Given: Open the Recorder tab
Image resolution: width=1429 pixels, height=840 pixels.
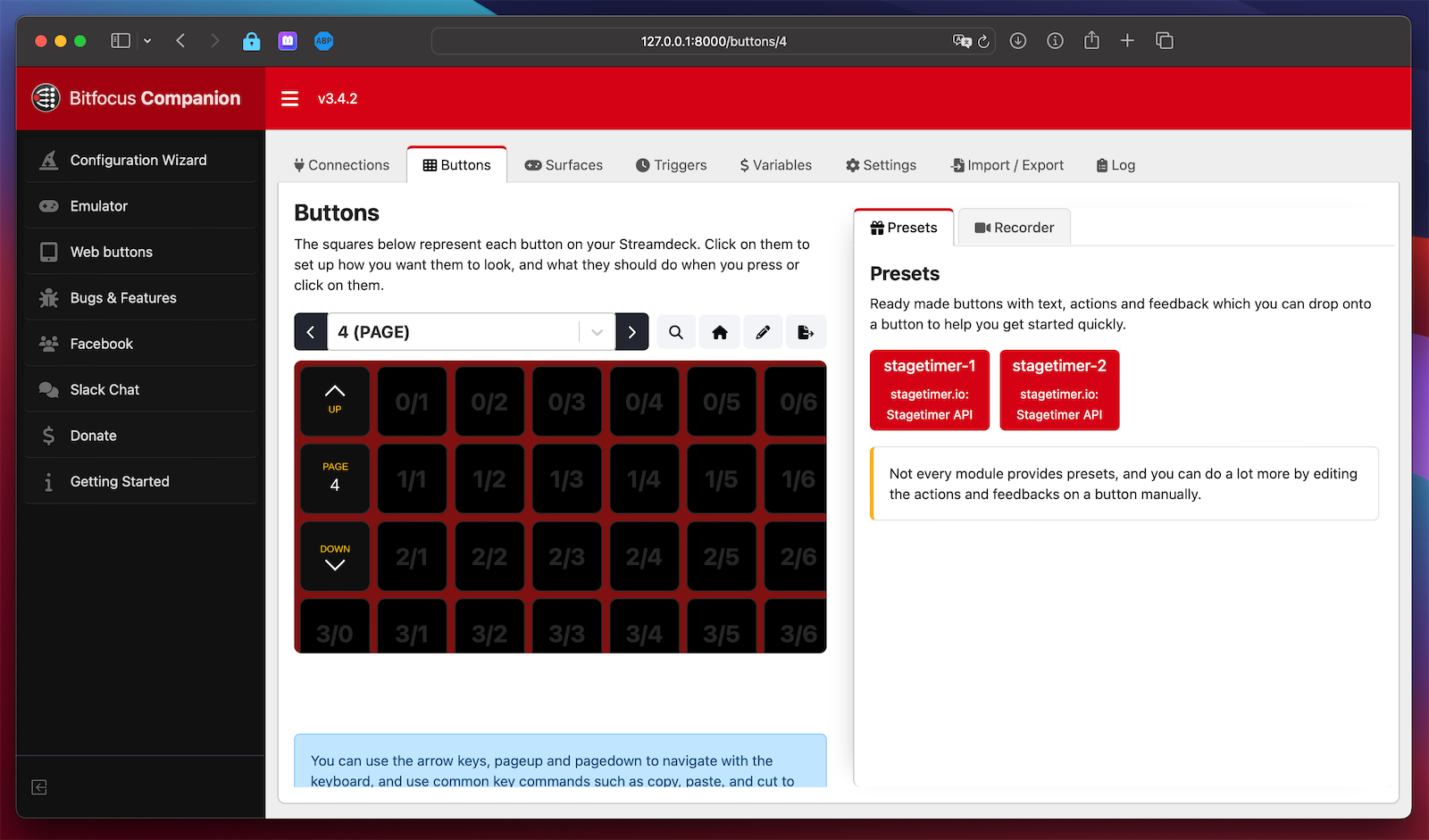Looking at the screenshot, I should click(1015, 228).
